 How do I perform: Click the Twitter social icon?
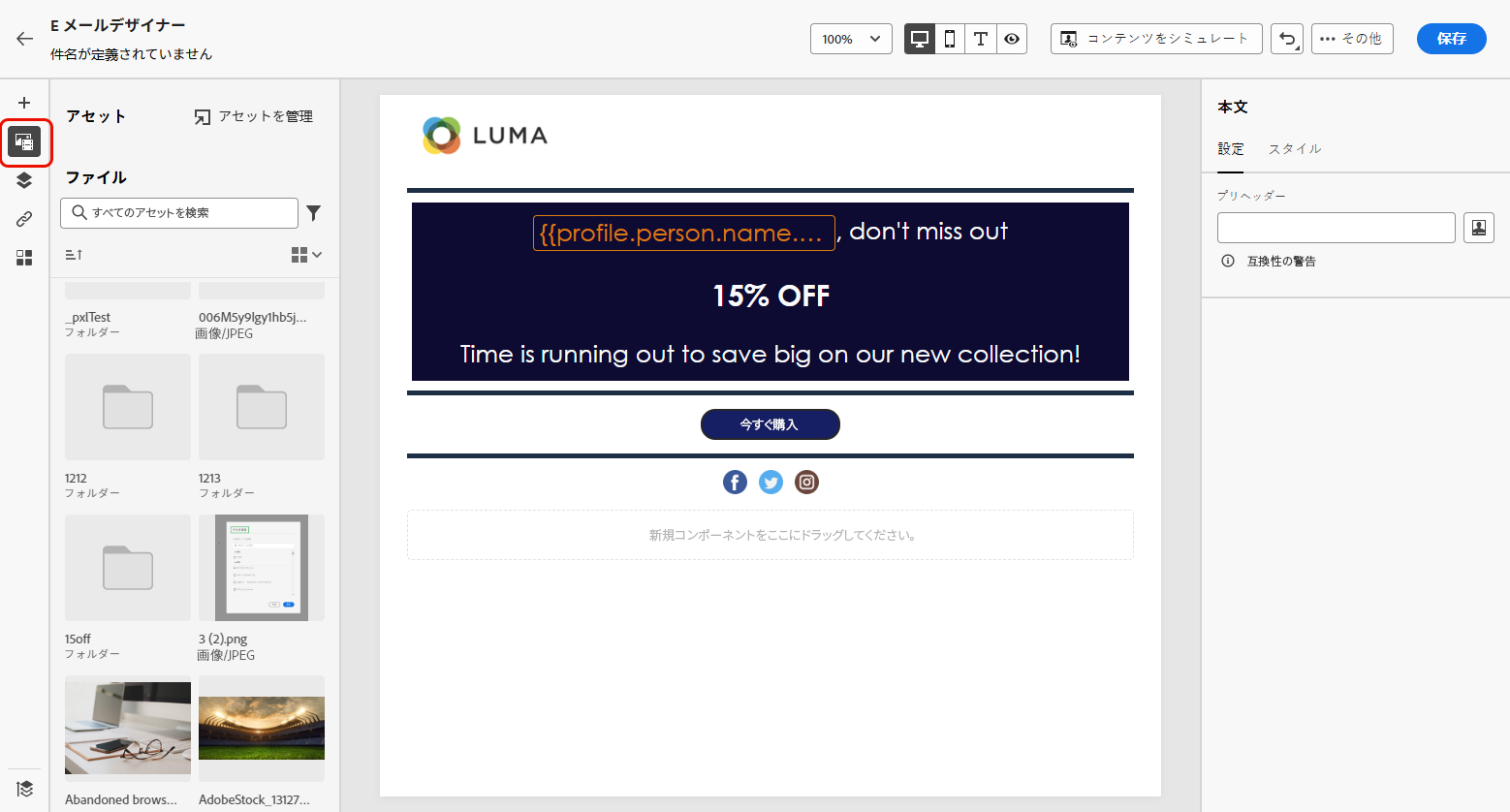tap(771, 482)
